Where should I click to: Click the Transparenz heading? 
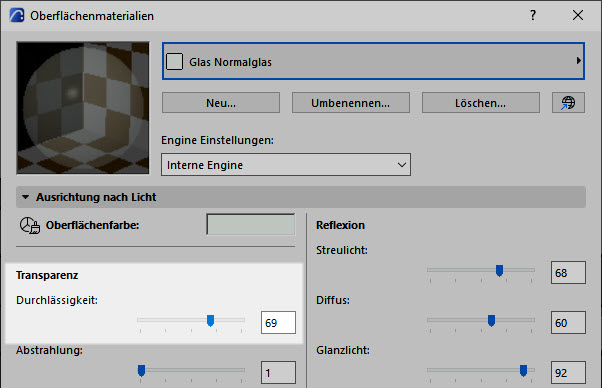pos(47,275)
